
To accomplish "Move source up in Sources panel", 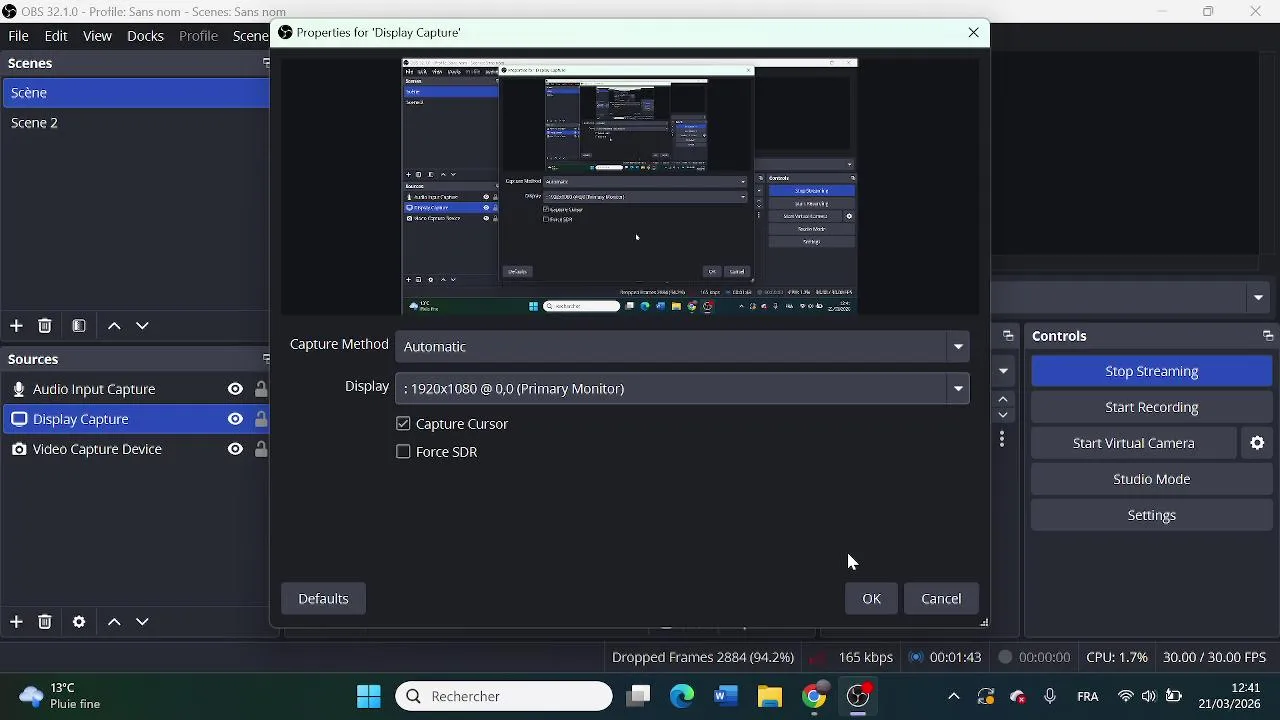I will point(114,622).
